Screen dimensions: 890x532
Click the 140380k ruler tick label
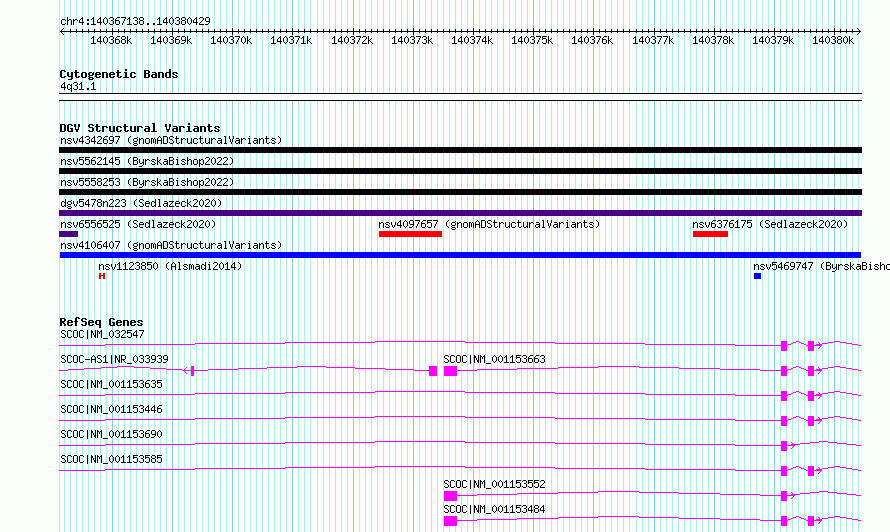[833, 40]
